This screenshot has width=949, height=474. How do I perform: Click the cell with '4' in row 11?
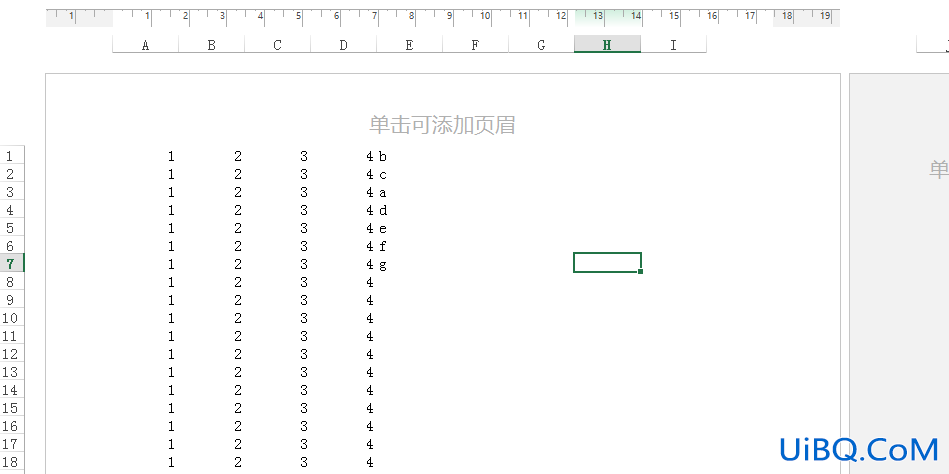click(343, 337)
